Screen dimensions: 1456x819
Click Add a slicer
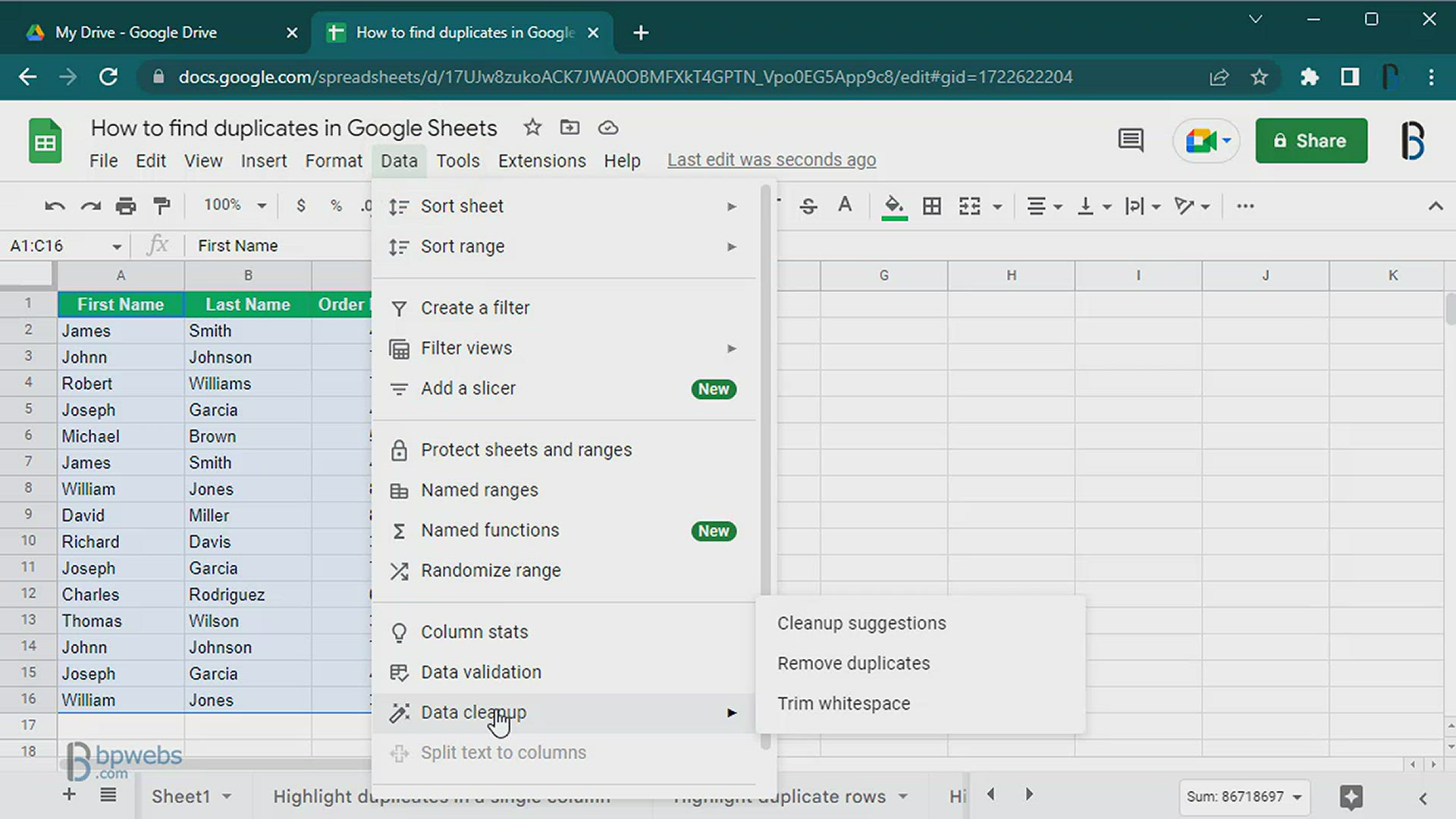tap(566, 388)
